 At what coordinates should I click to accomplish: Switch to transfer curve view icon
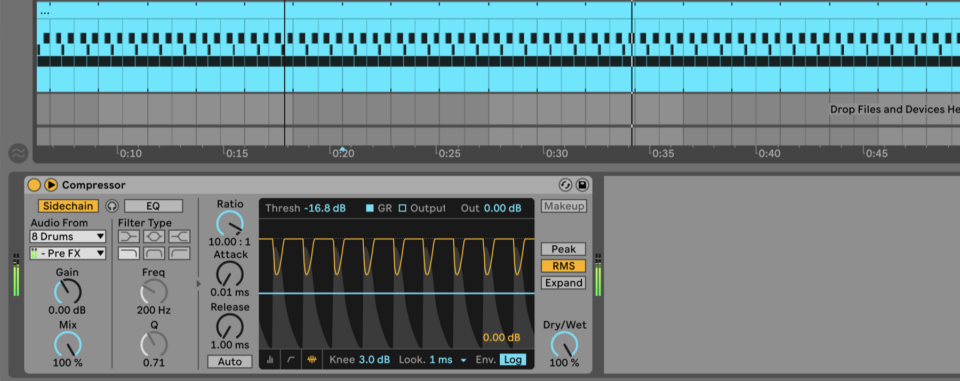(291, 360)
